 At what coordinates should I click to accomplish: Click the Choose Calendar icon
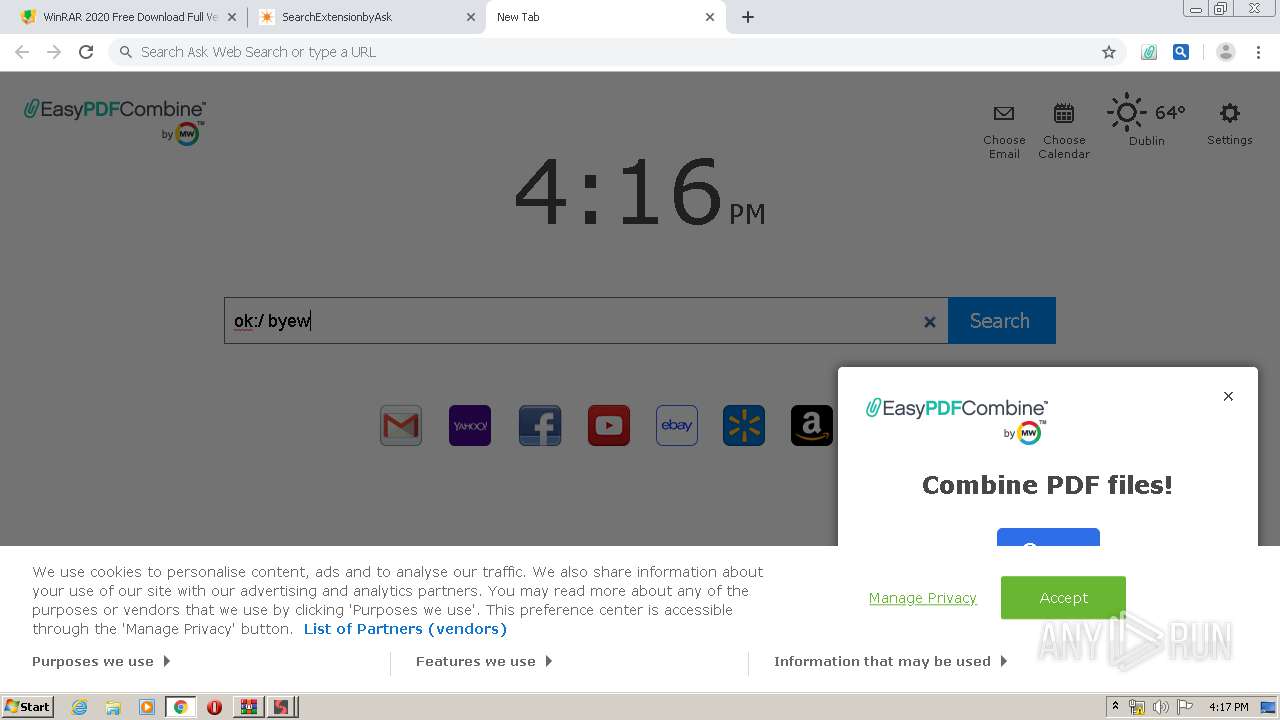click(1064, 113)
